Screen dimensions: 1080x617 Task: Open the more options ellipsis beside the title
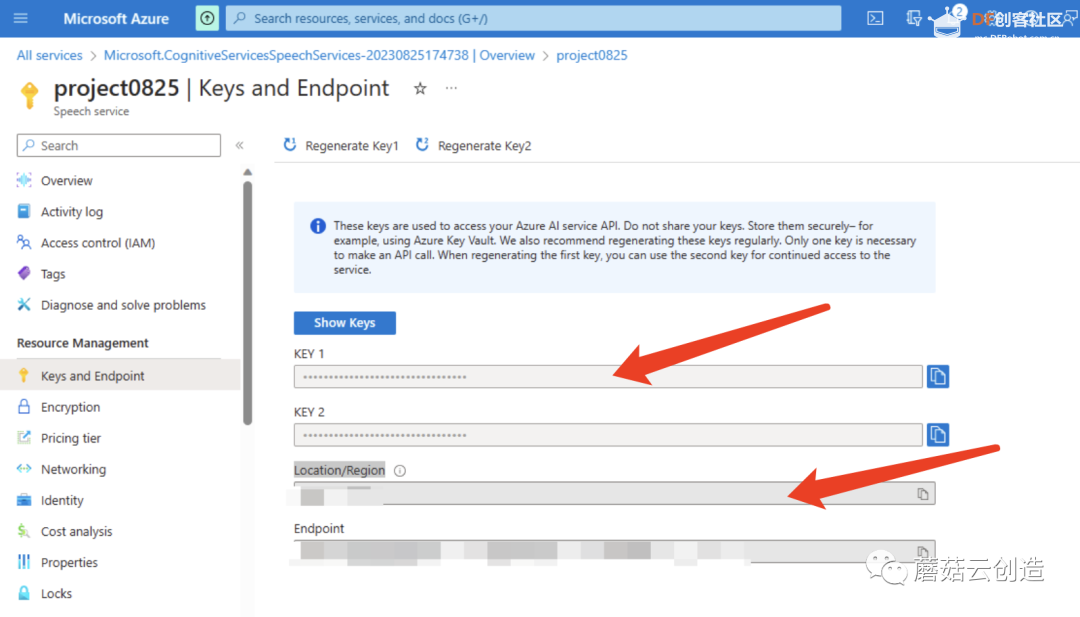tap(451, 88)
